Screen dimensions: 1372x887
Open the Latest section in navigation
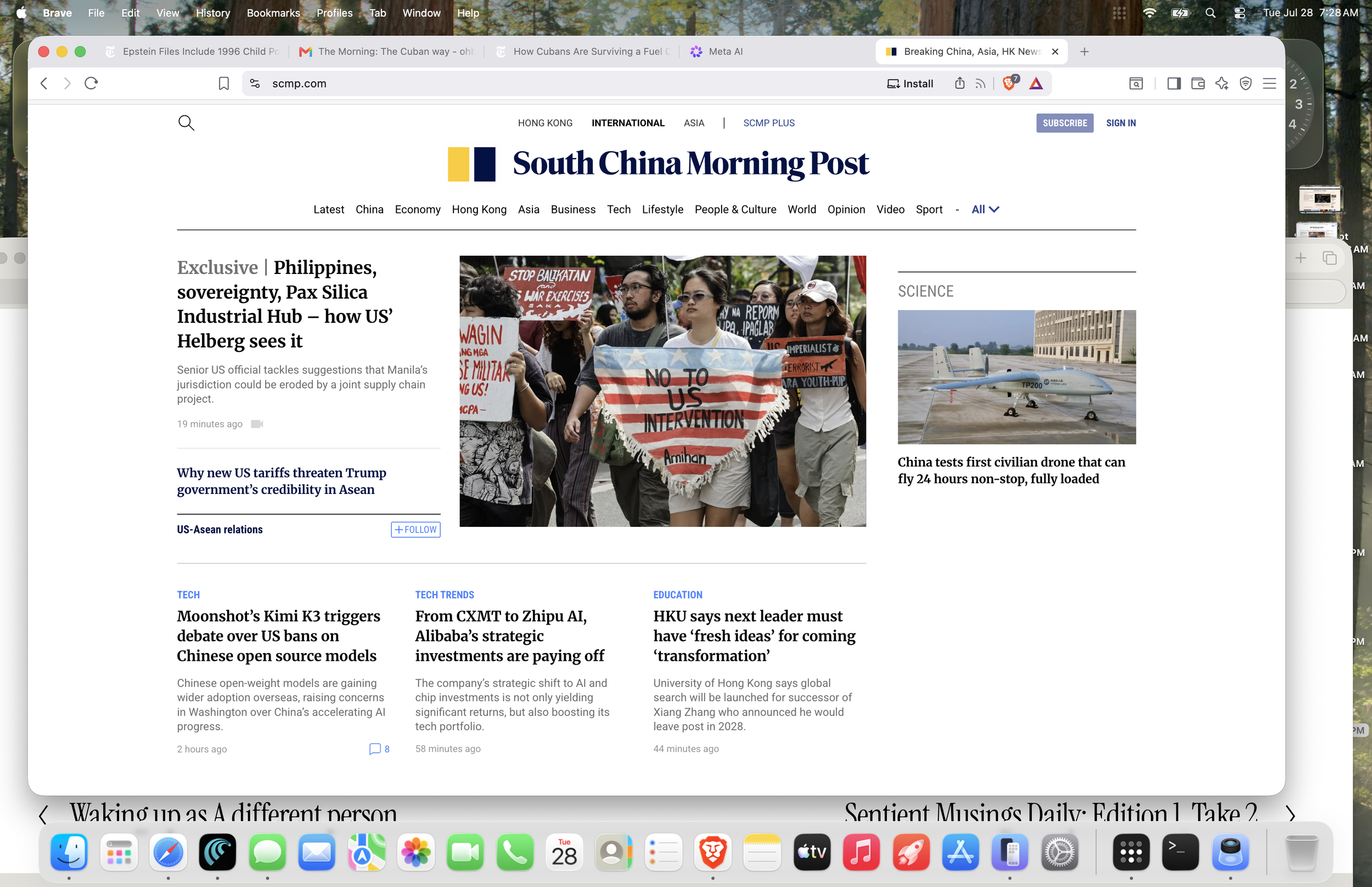coord(329,210)
